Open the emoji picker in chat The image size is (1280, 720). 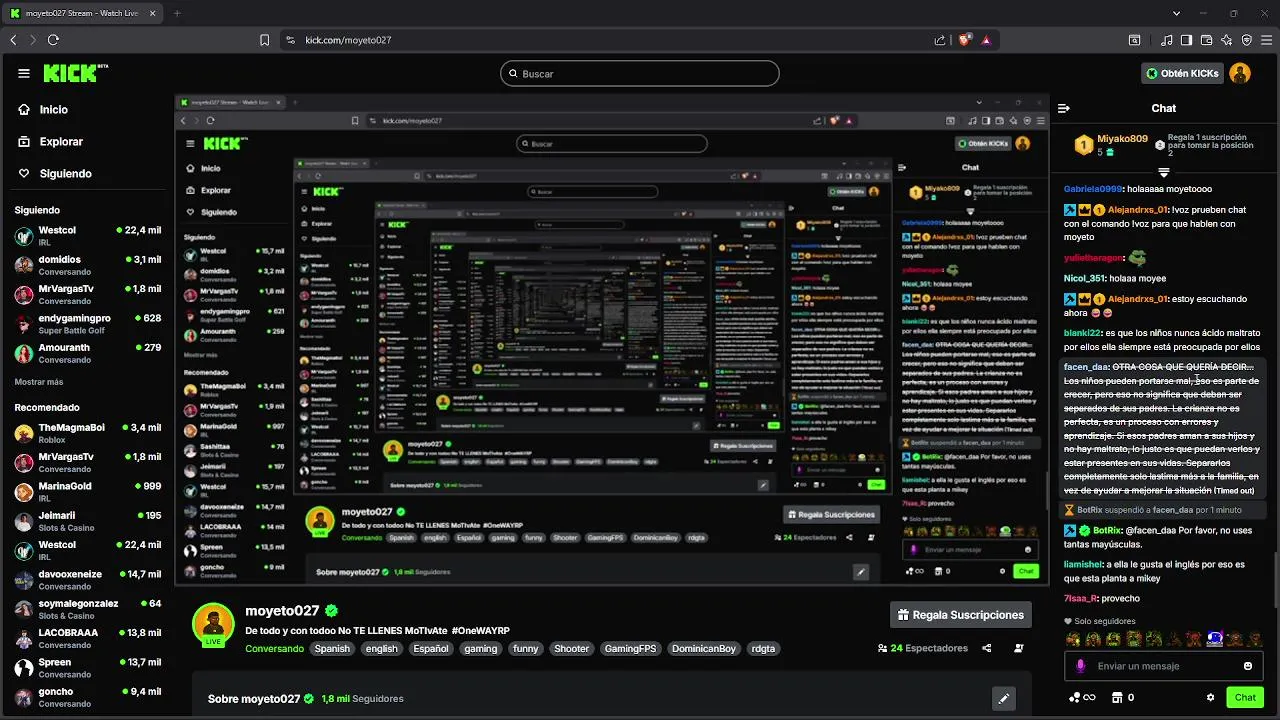pyautogui.click(x=1248, y=666)
